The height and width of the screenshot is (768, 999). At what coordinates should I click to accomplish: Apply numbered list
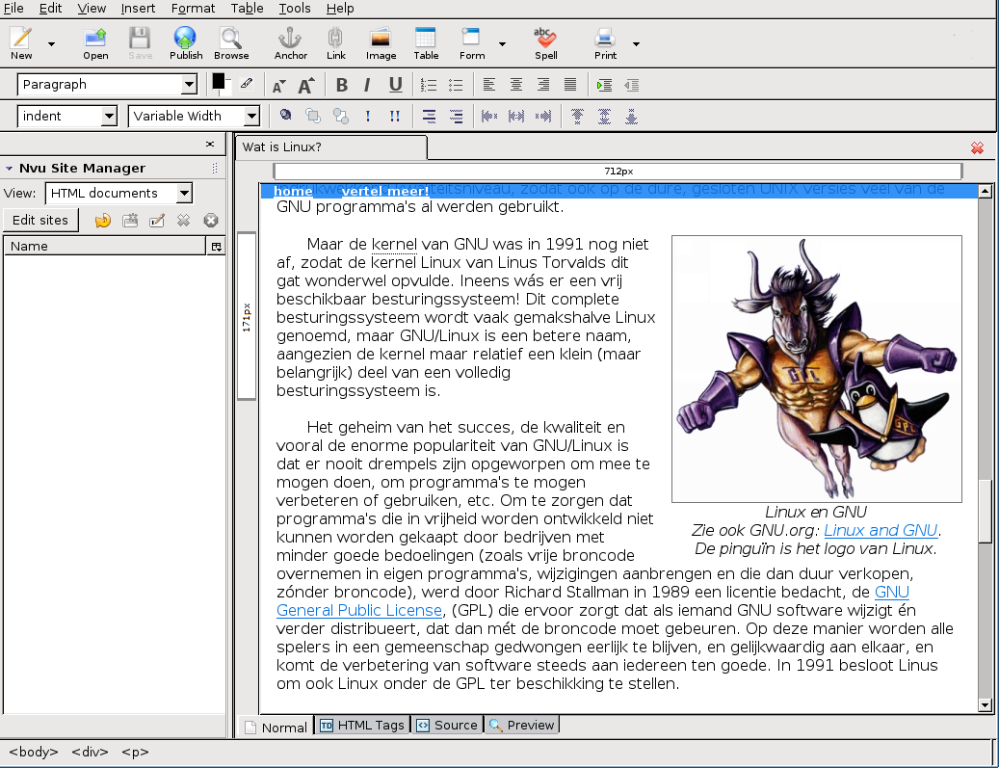[429, 85]
